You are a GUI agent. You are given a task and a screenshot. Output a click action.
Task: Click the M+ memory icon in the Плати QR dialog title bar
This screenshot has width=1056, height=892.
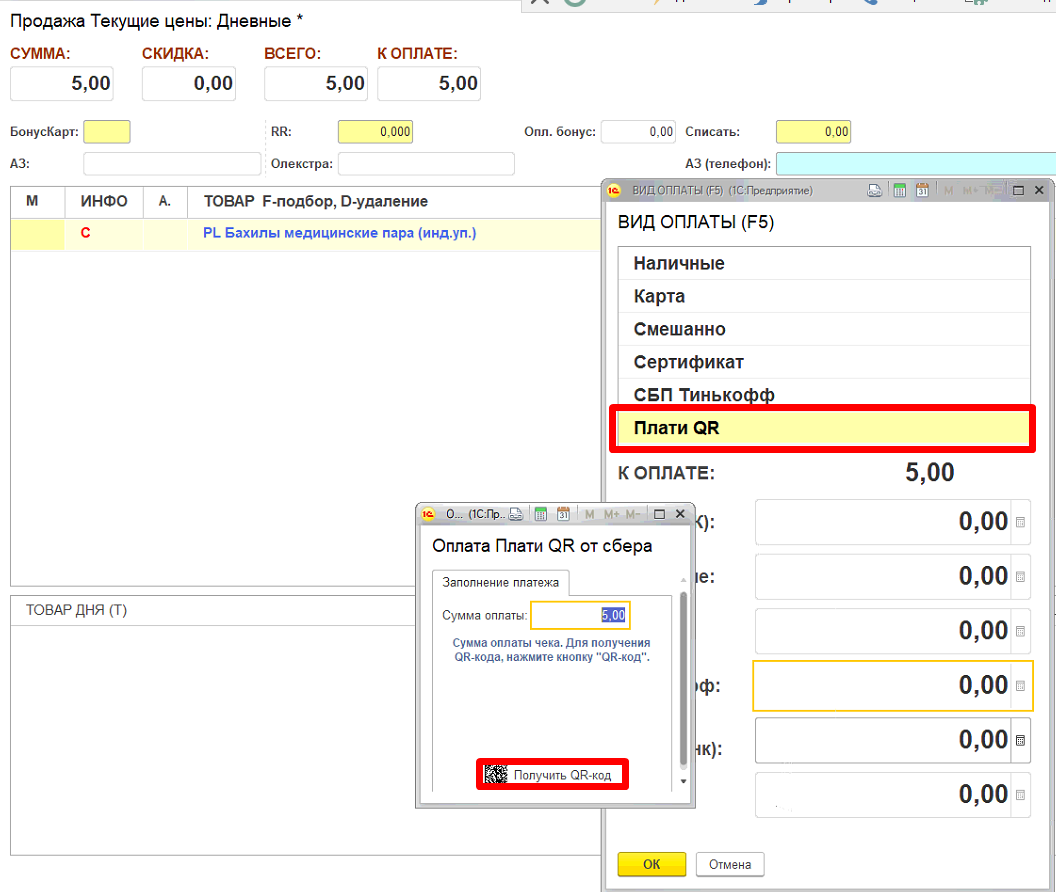point(610,514)
